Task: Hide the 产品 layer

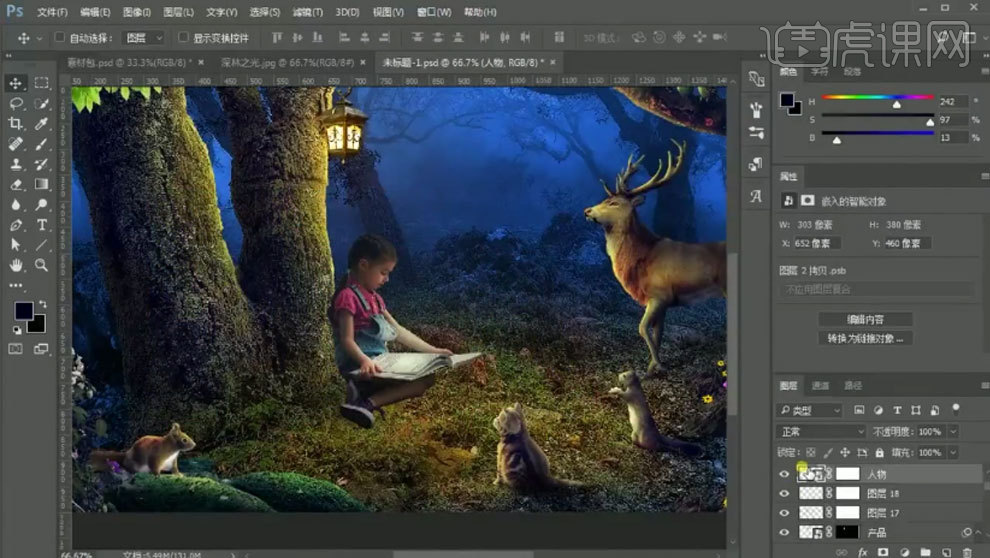Action: pos(784,532)
